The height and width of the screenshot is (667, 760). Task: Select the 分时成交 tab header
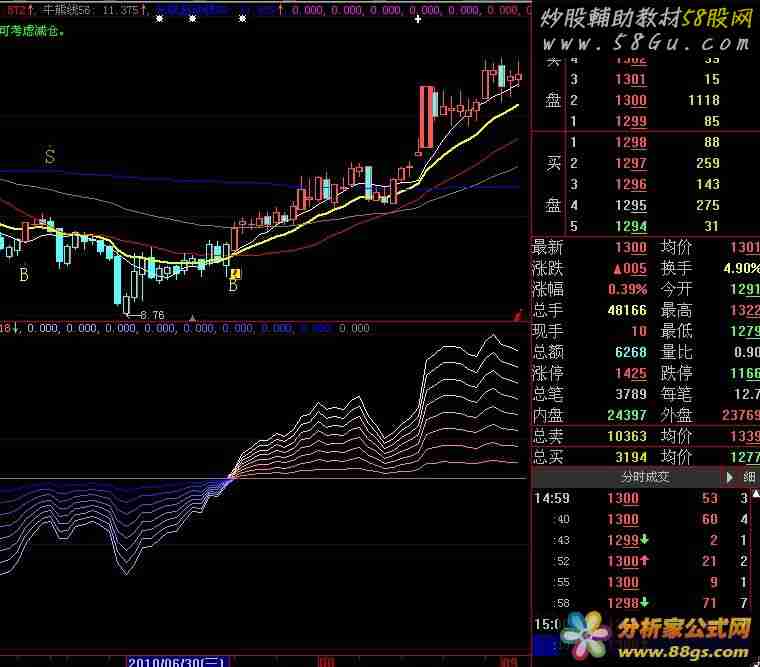[x=645, y=477]
